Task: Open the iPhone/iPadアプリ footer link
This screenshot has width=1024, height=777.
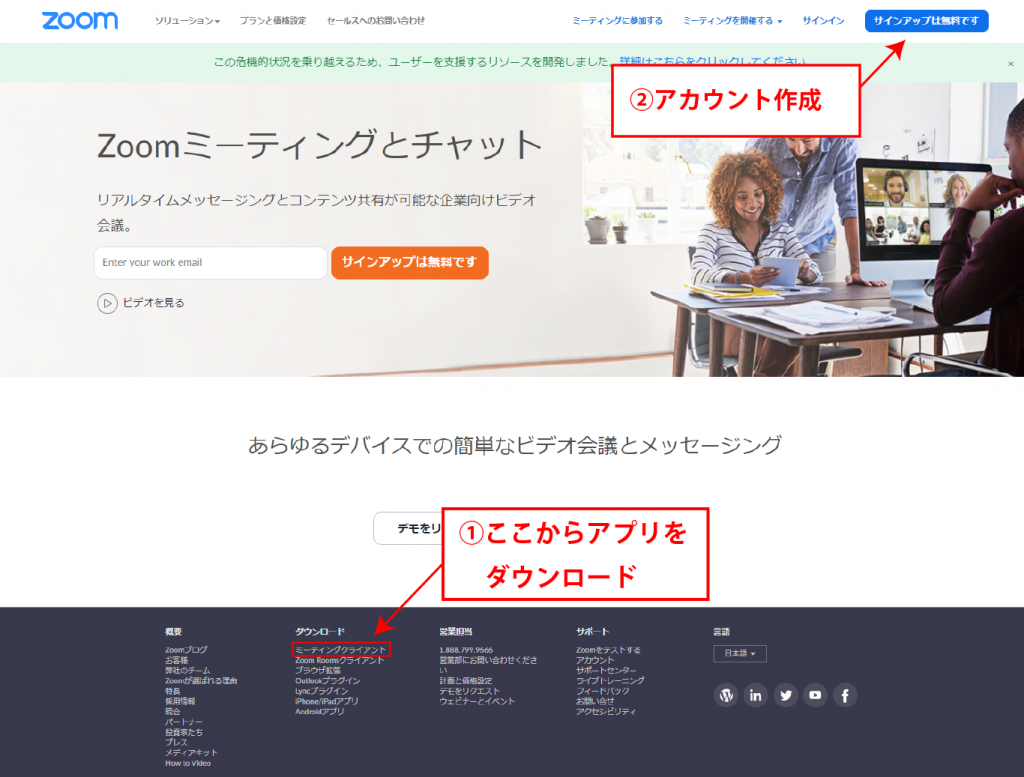Action: [x=327, y=701]
